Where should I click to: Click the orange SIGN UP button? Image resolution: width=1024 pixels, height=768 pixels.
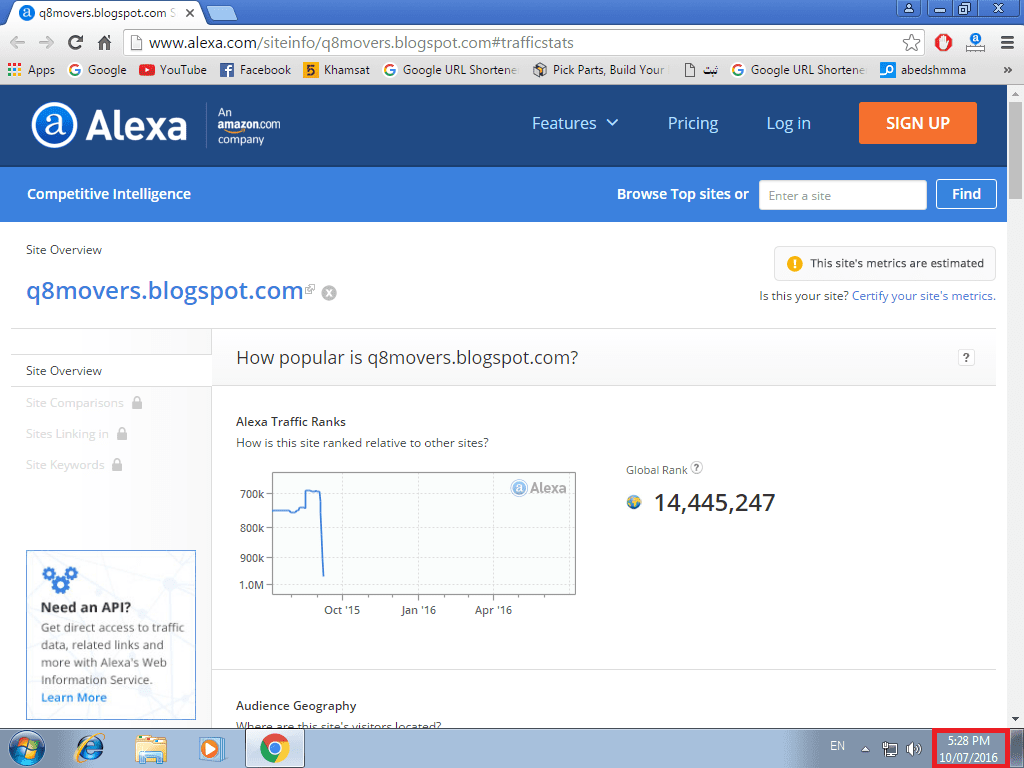tap(918, 123)
